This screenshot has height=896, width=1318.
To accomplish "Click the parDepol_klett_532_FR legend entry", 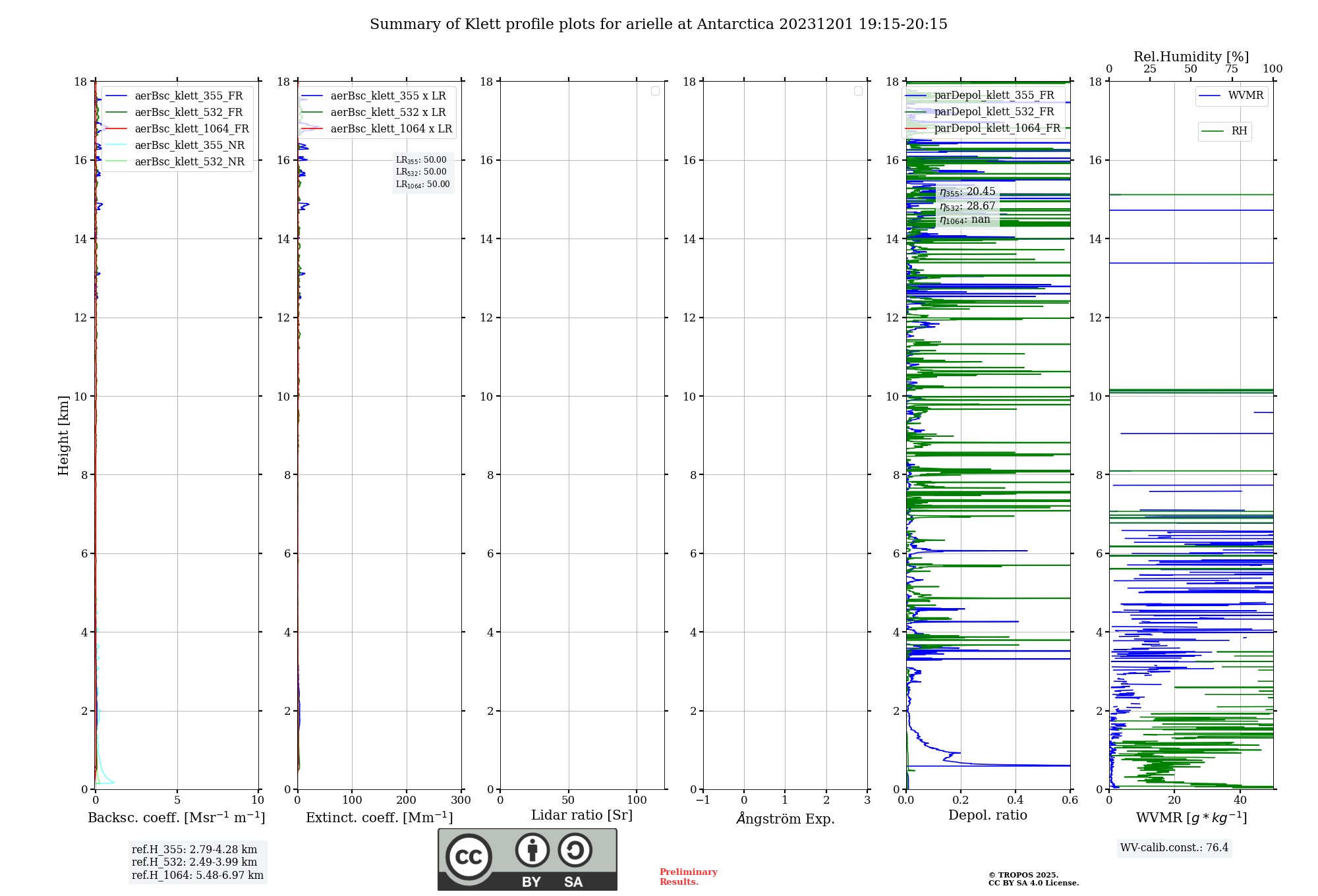I will 994,111.
